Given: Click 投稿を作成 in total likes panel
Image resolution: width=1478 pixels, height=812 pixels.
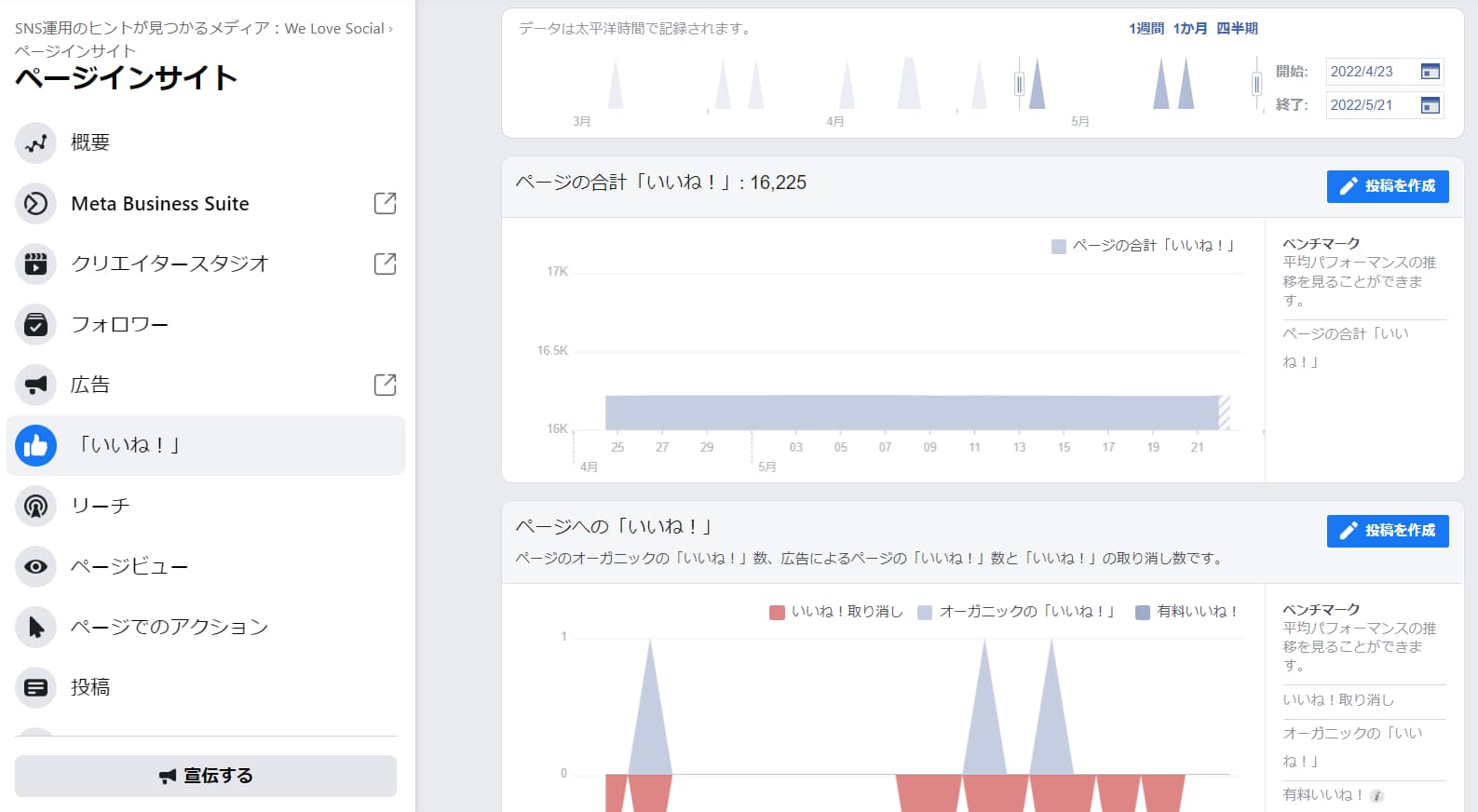Looking at the screenshot, I should (1388, 186).
